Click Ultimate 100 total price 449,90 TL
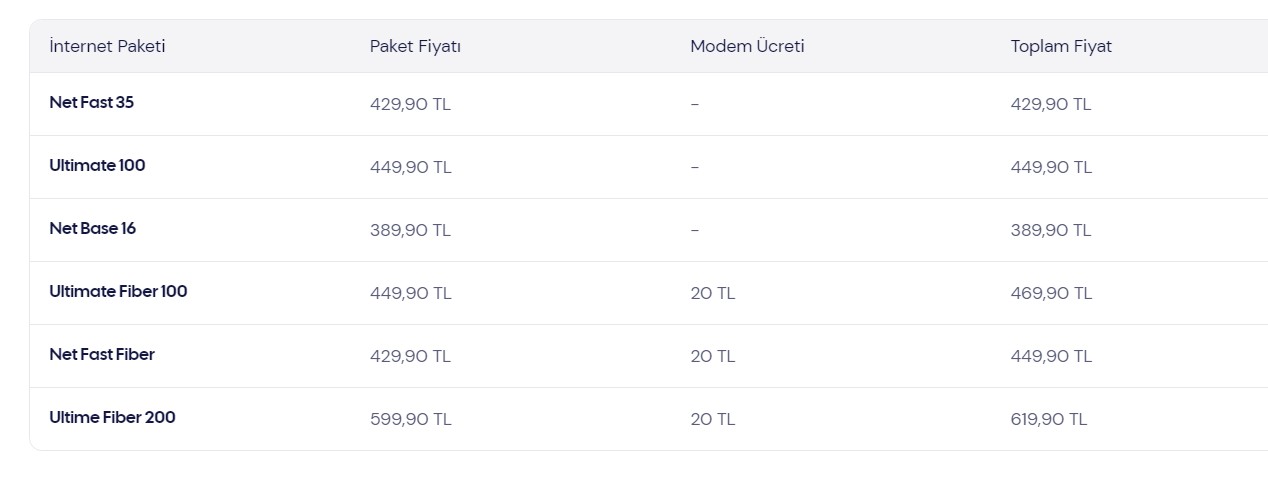The image size is (1268, 491). click(1051, 167)
